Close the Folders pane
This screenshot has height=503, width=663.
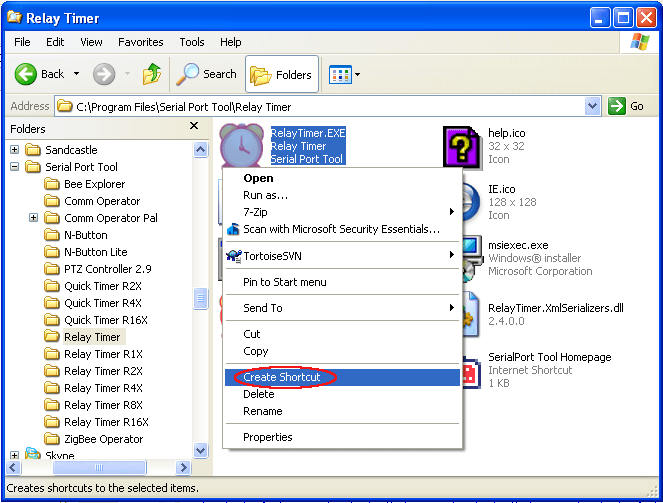pos(194,126)
